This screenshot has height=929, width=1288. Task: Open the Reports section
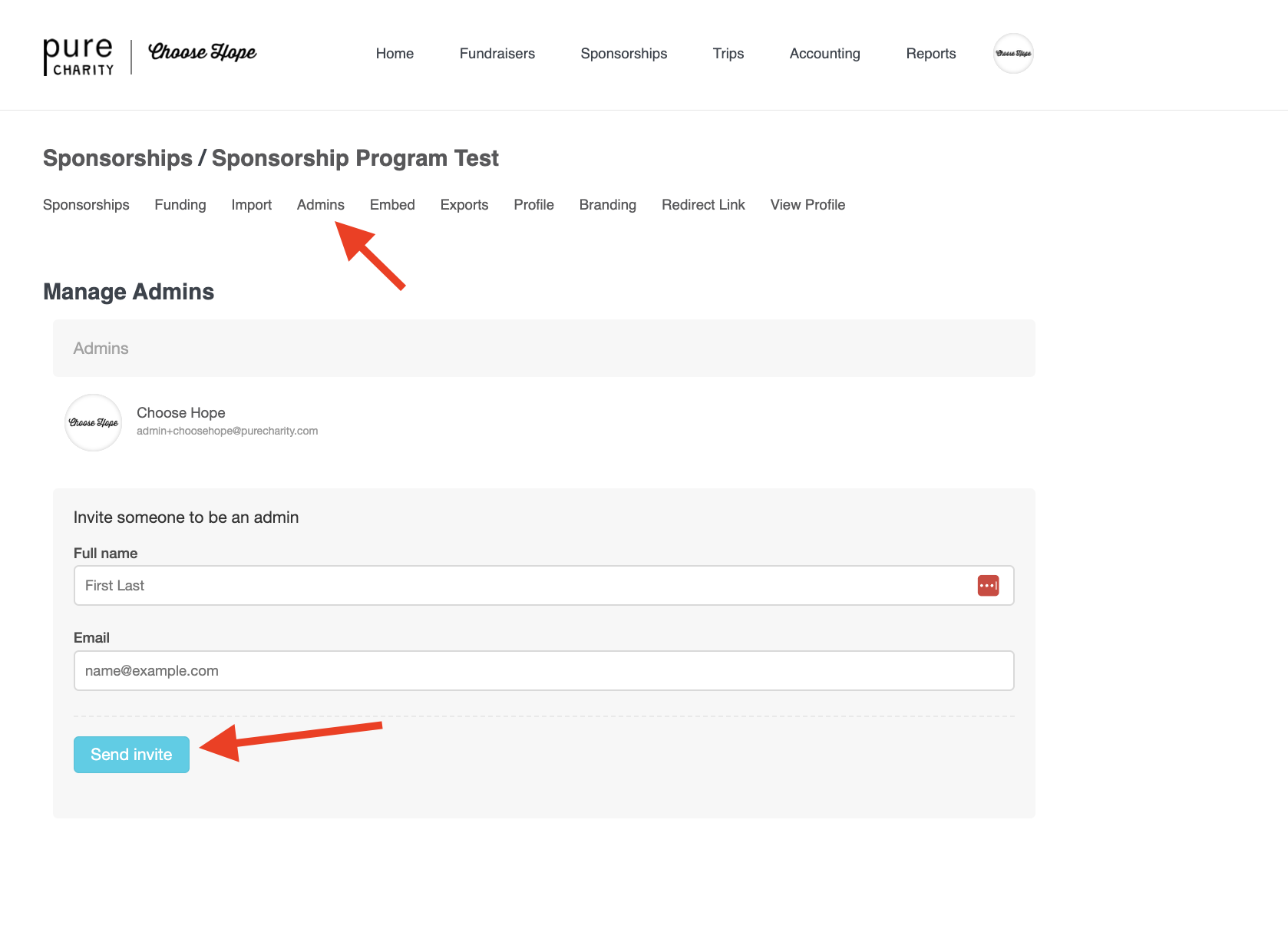(930, 54)
